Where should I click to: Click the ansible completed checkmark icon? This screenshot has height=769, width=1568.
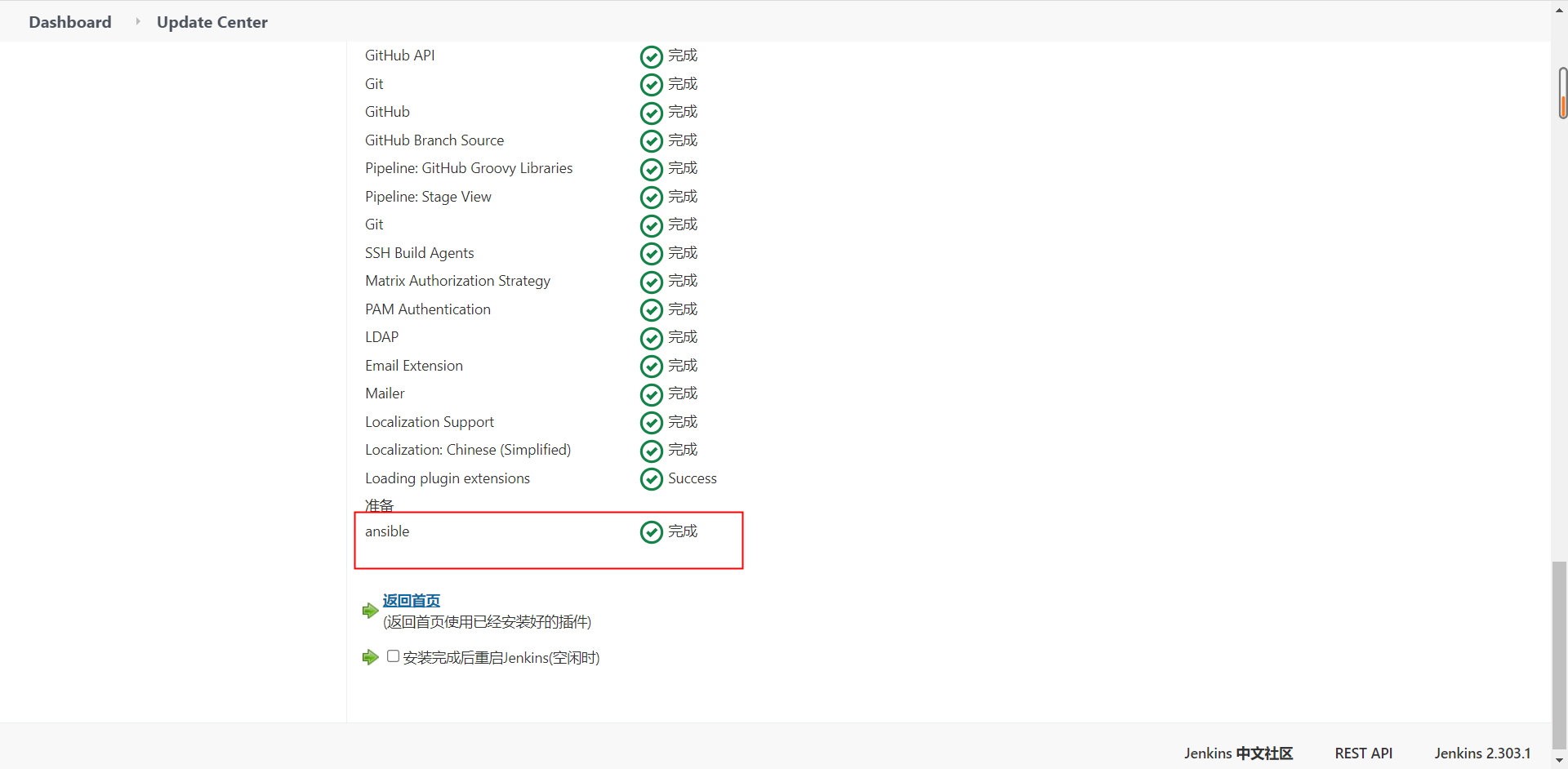tap(651, 532)
